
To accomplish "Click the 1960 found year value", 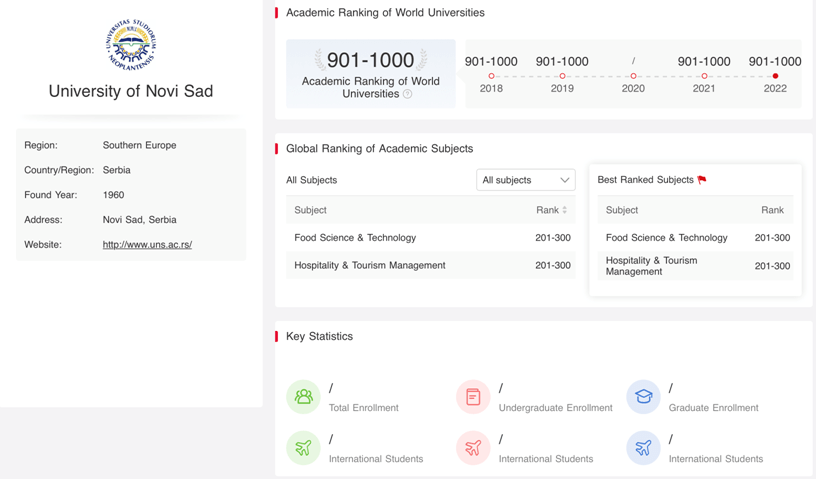I will coord(113,195).
